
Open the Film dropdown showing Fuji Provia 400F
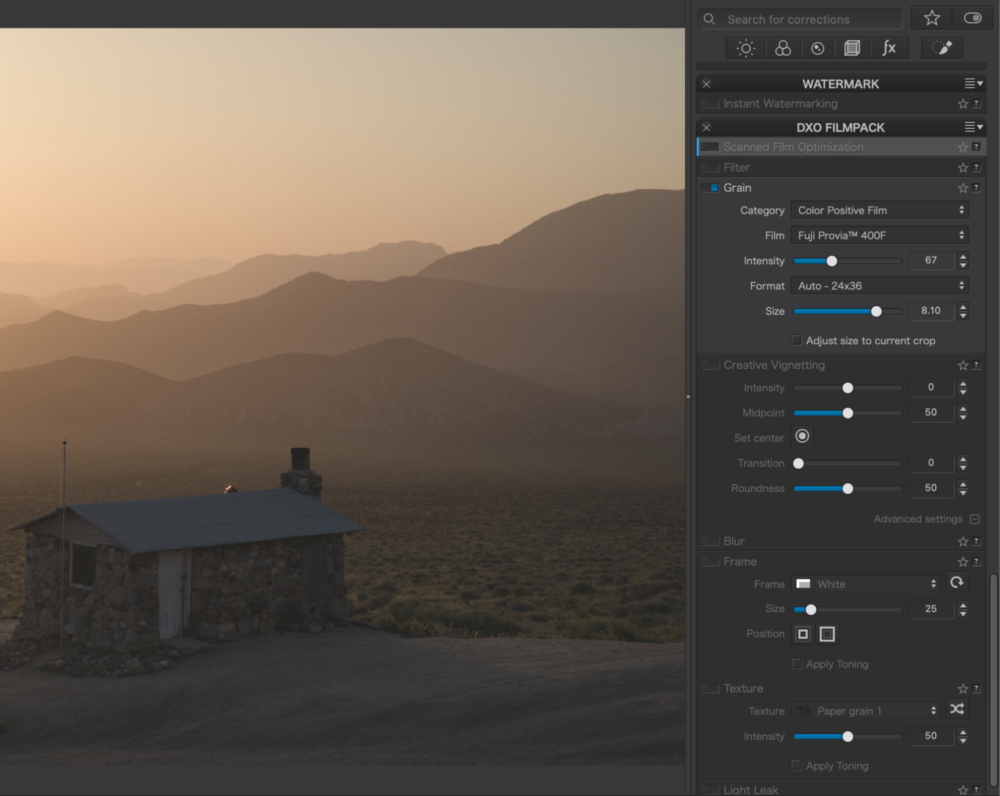879,236
